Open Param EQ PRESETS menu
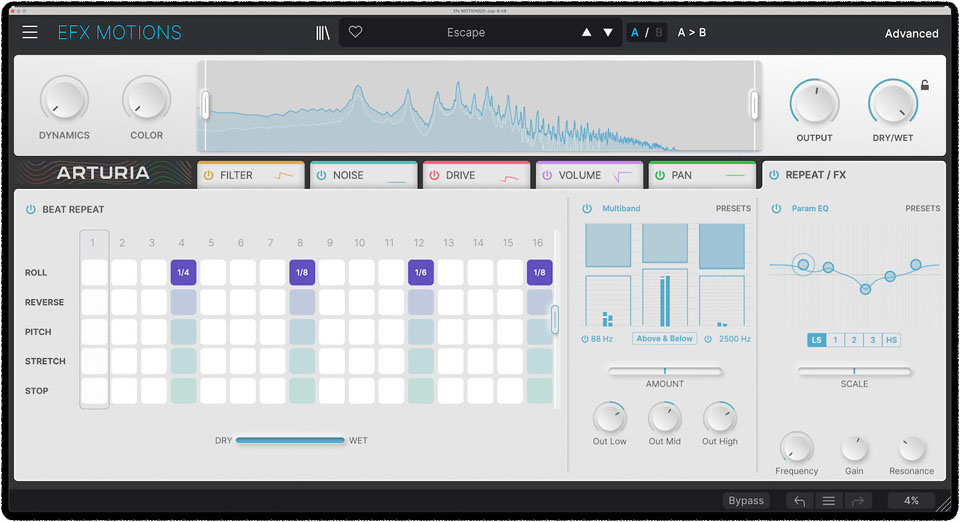This screenshot has width=960, height=522. tap(923, 208)
